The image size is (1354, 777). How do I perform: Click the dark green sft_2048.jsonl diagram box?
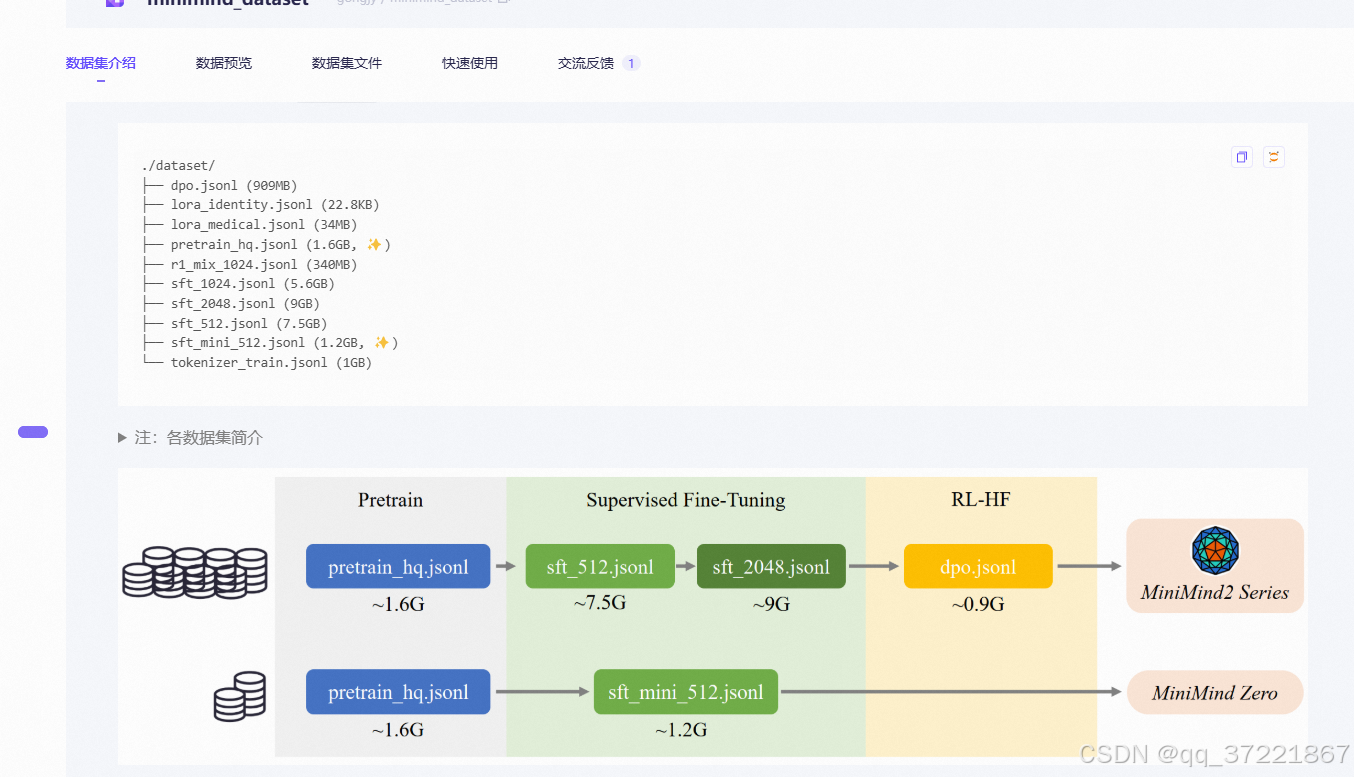[771, 566]
